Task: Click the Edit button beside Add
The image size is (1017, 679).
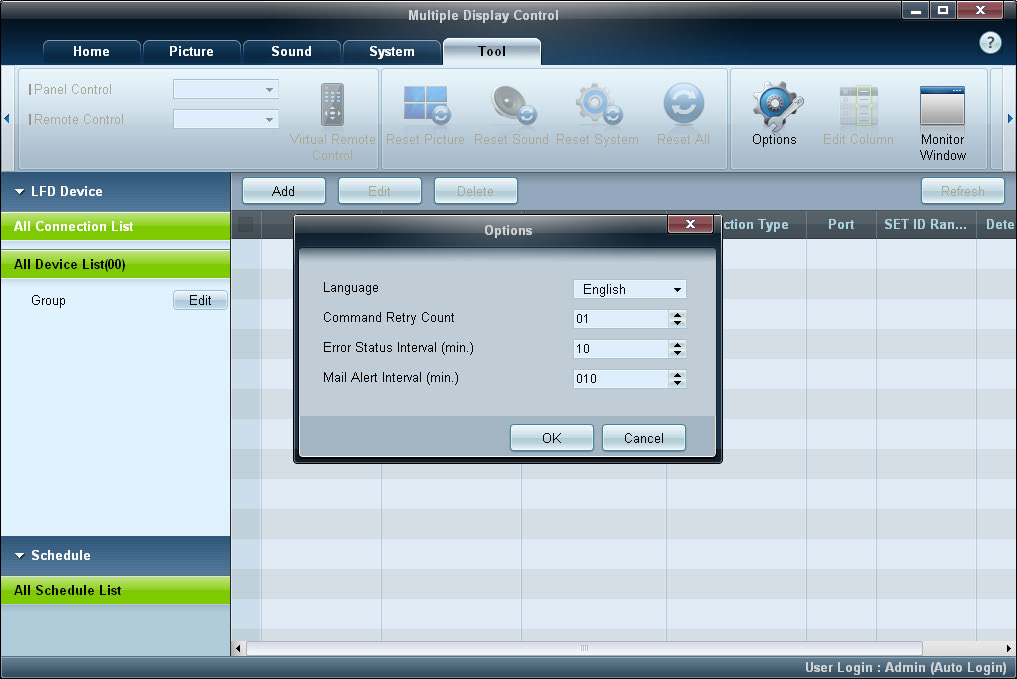Action: [x=379, y=191]
